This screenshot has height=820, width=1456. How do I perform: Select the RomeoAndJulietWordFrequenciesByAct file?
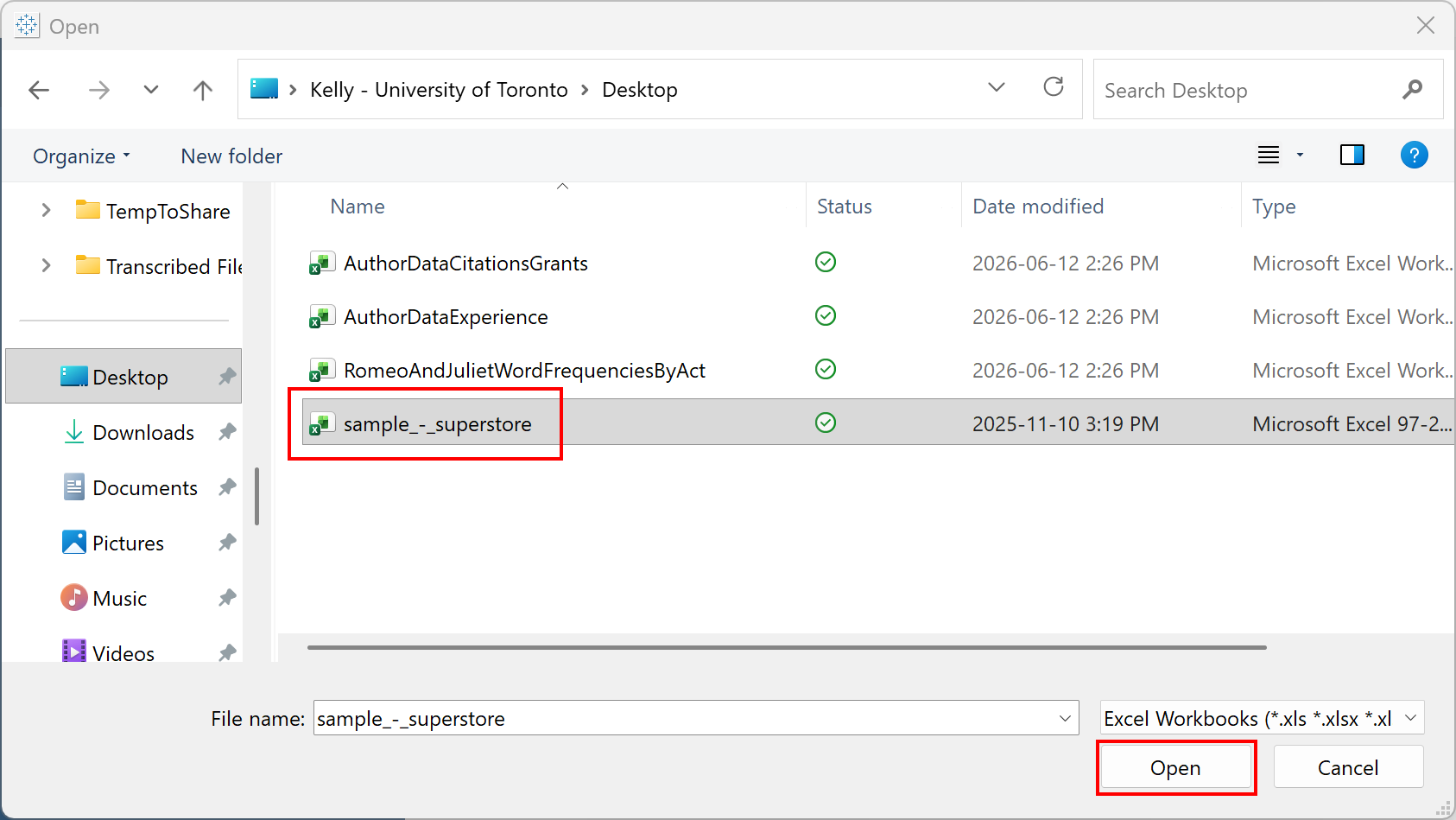pos(524,371)
